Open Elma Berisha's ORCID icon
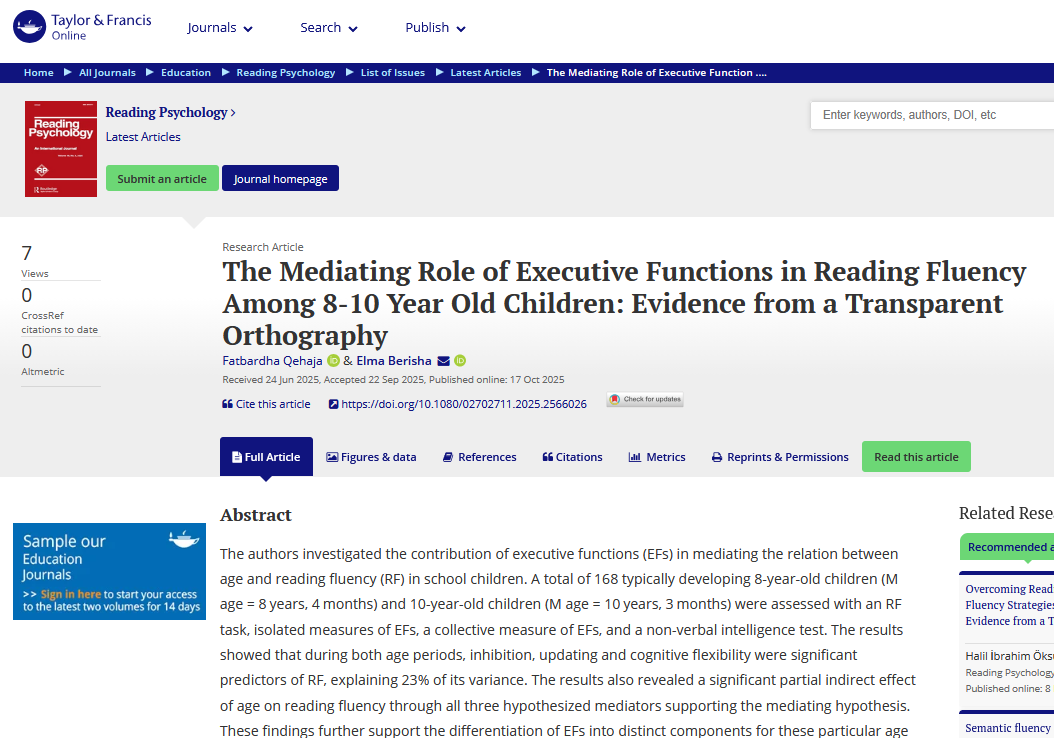This screenshot has width=1054, height=738. [460, 361]
